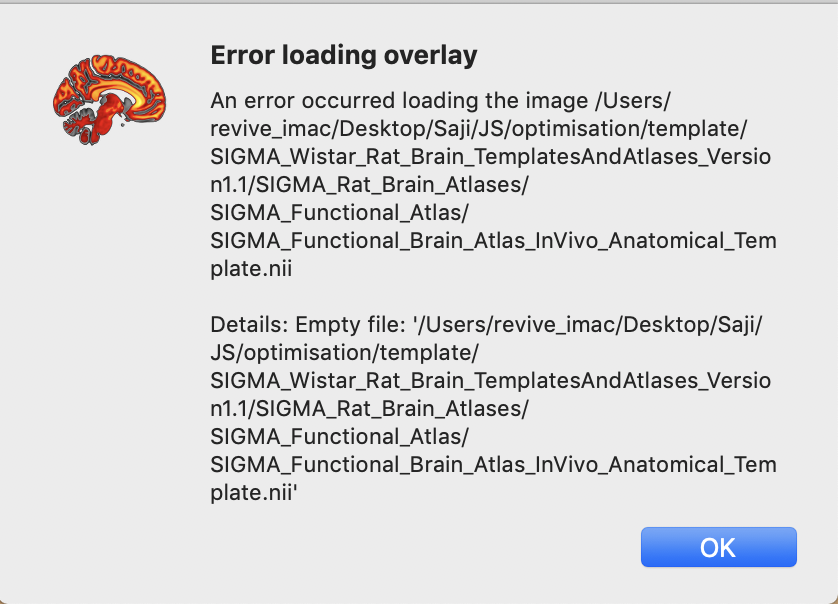Image resolution: width=838 pixels, height=604 pixels.
Task: Click the first message's "n1.1/SIGMA_Rat_Brain_Atlases/" line
Action: pos(369,186)
